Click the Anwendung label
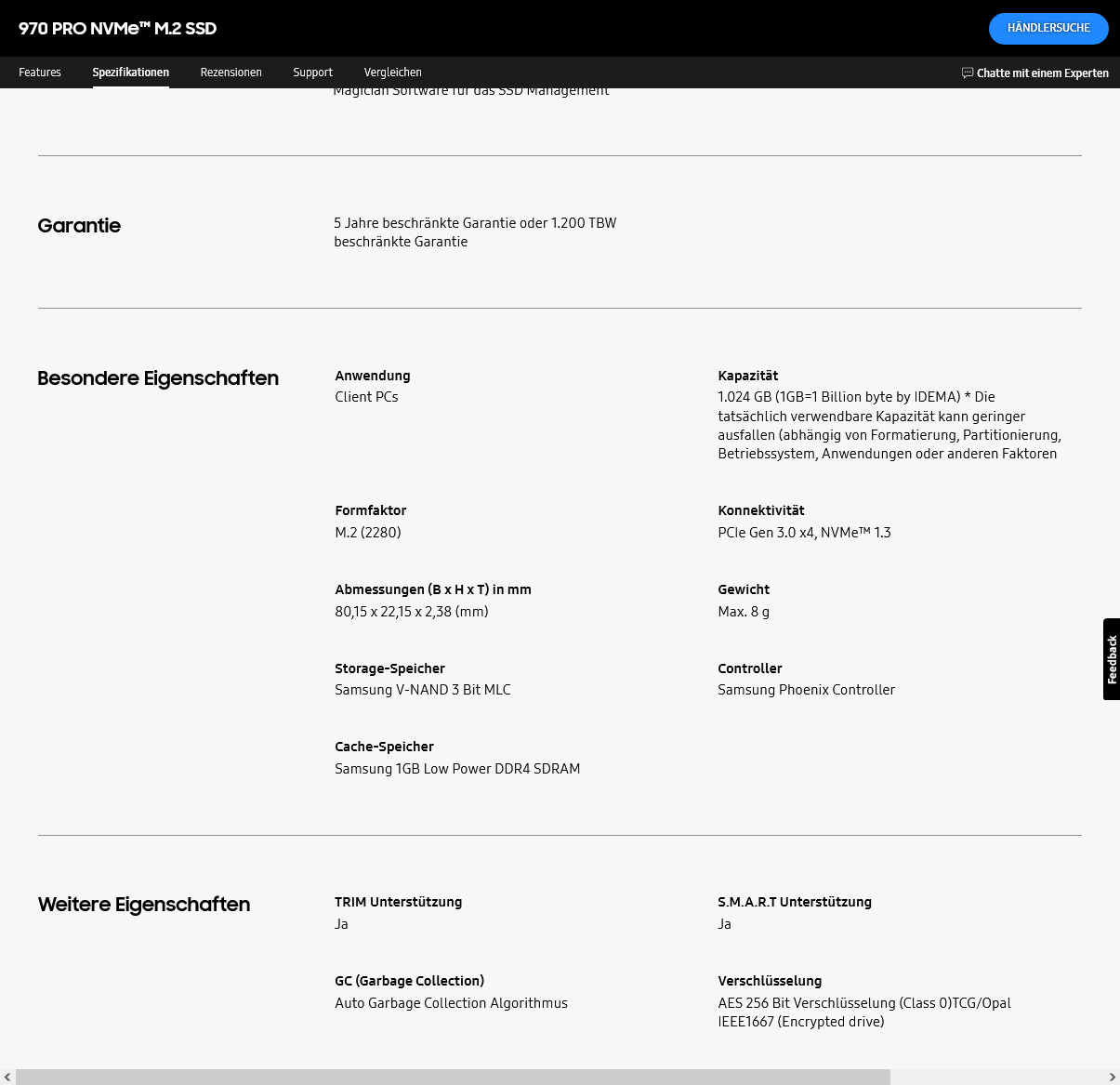This screenshot has height=1085, width=1120. pos(373,376)
